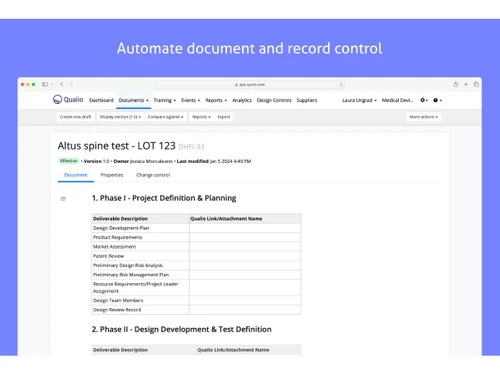Click Resource Requirements/Project Leader Assignment row
Viewport: 500px width, 375px height.
196,287
